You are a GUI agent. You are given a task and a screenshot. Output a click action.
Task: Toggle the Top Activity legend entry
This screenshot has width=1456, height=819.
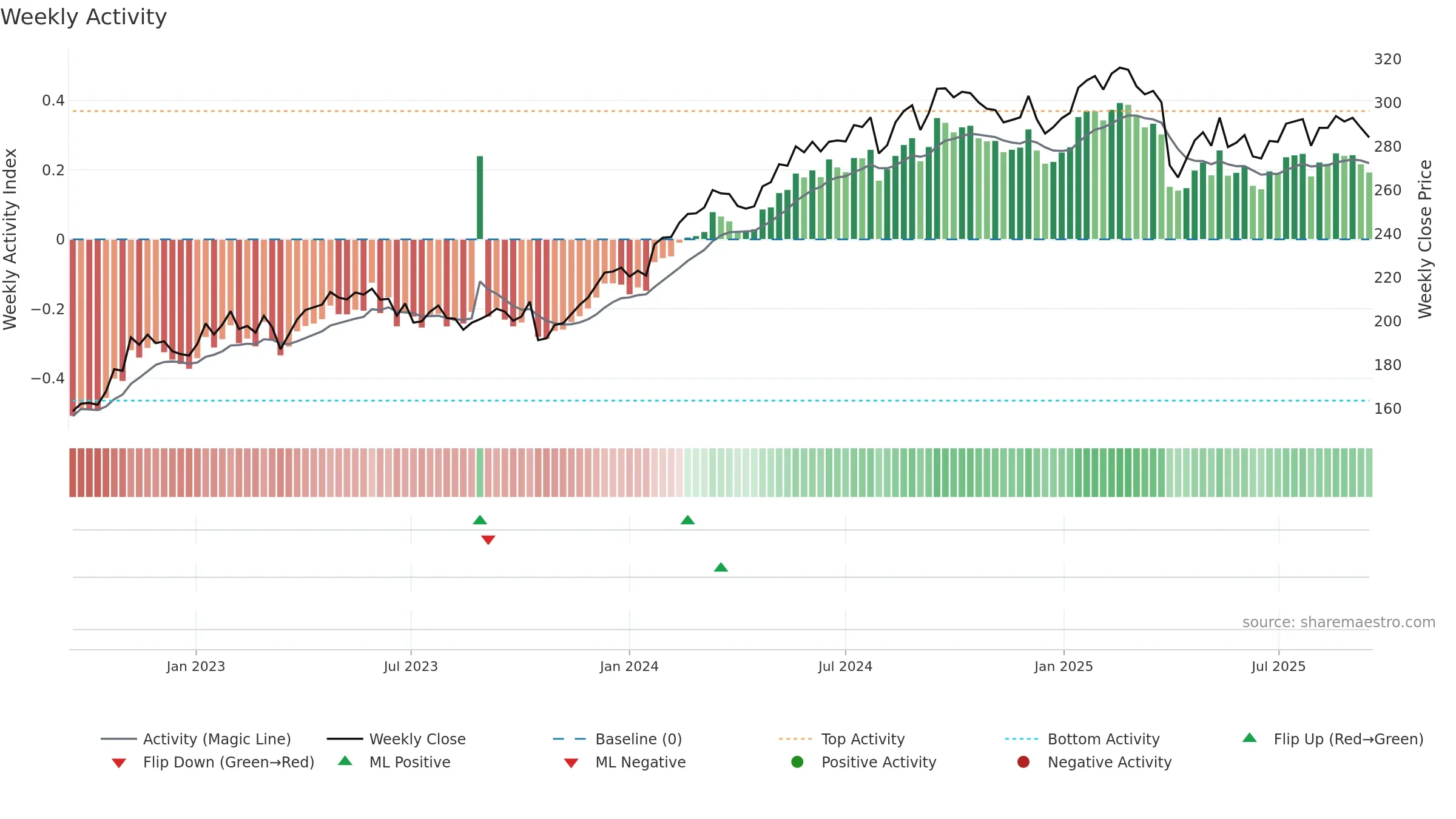click(842, 739)
